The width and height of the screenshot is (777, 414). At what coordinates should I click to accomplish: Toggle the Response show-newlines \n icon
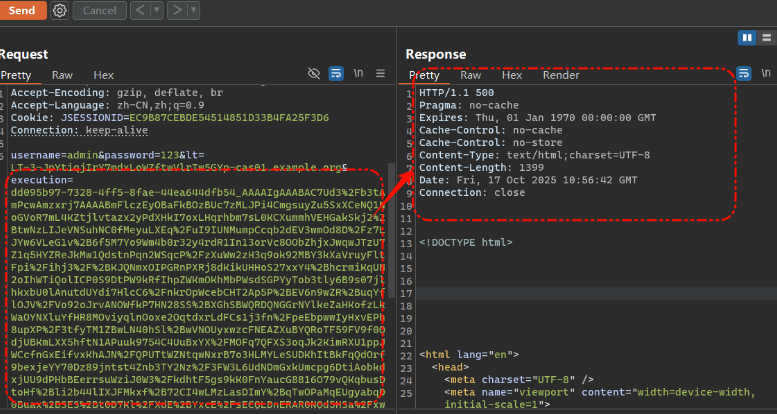[x=766, y=73]
